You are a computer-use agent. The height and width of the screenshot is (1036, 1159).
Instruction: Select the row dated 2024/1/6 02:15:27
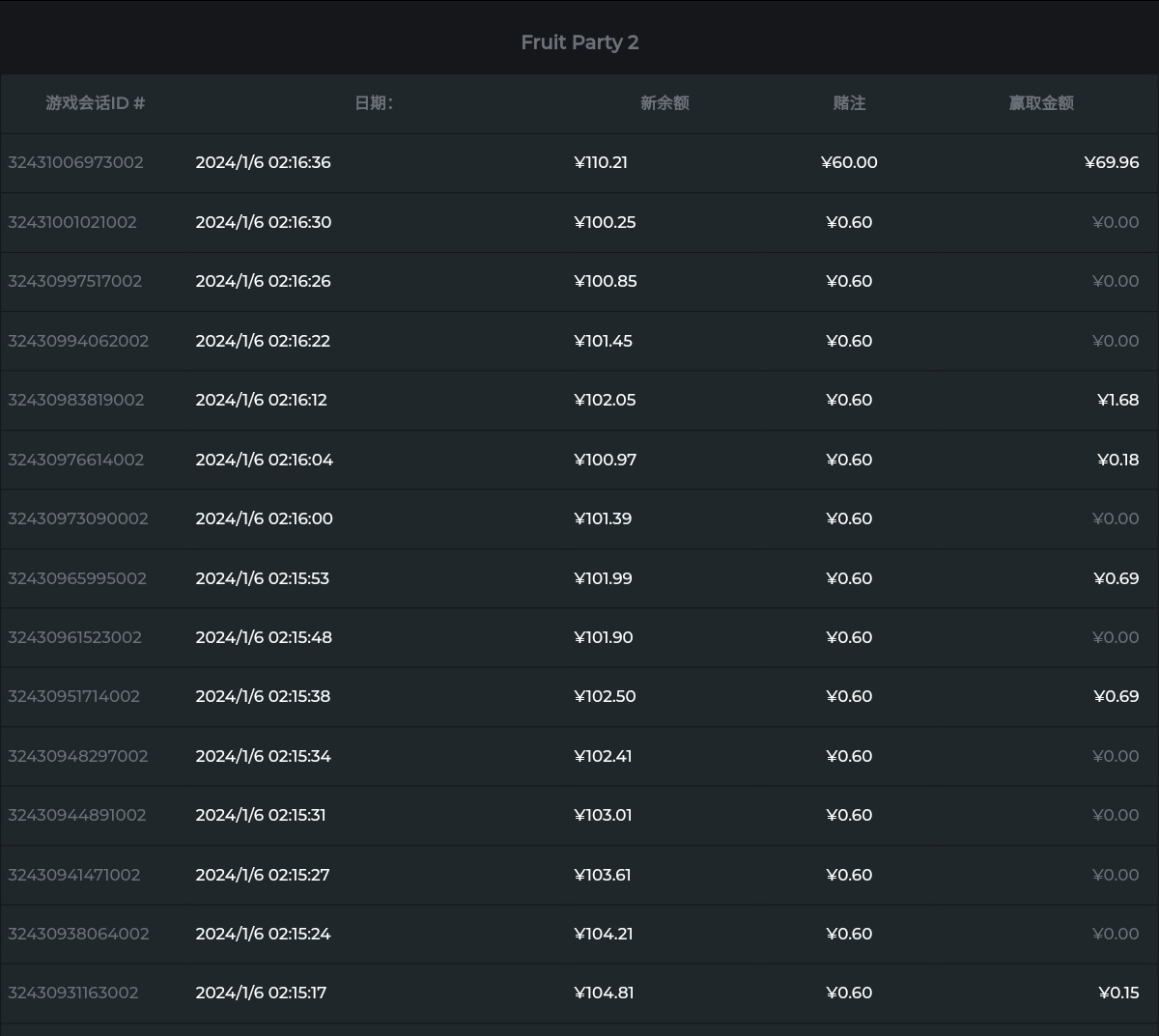point(263,875)
